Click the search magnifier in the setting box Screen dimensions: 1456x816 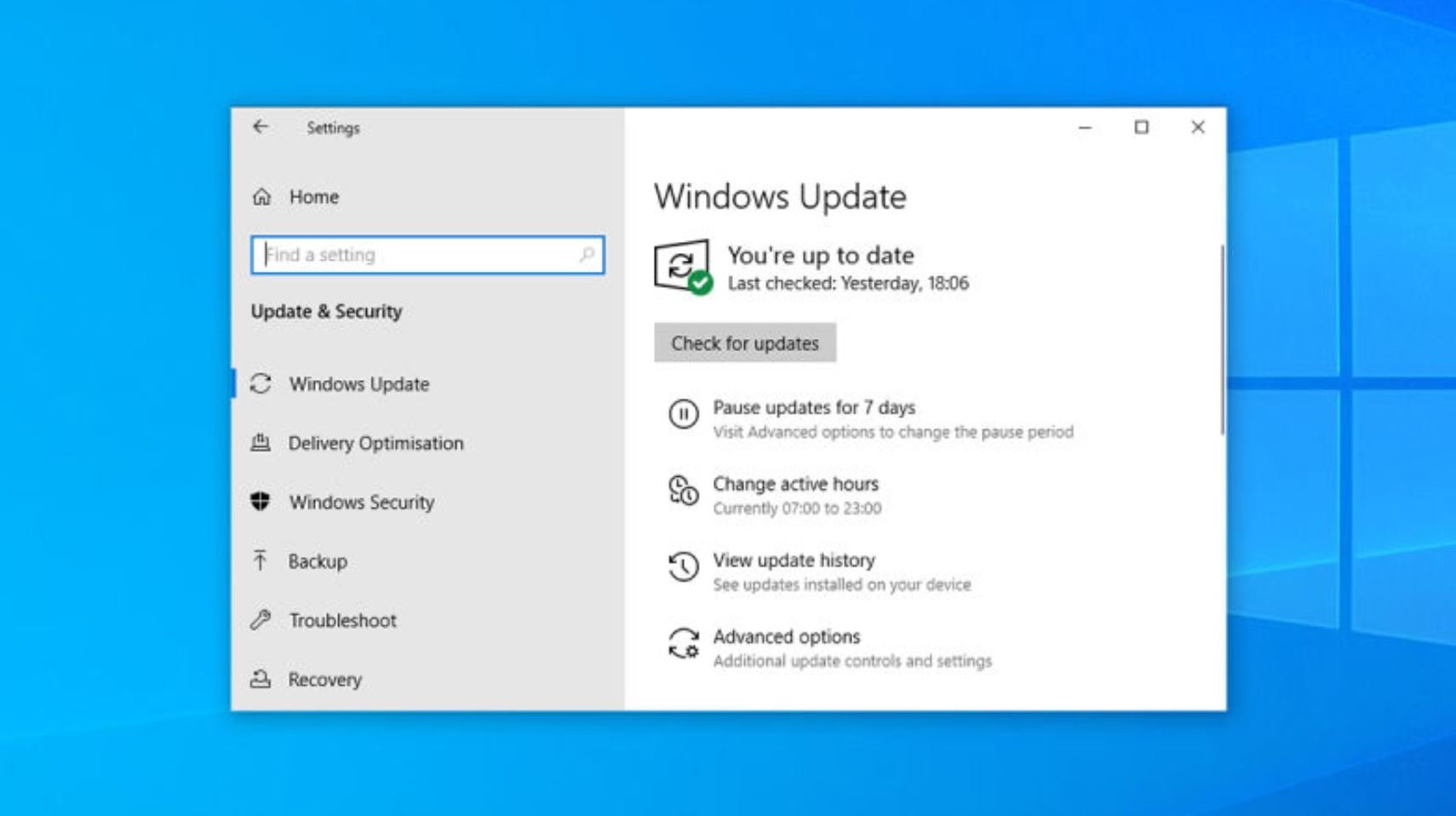click(588, 255)
